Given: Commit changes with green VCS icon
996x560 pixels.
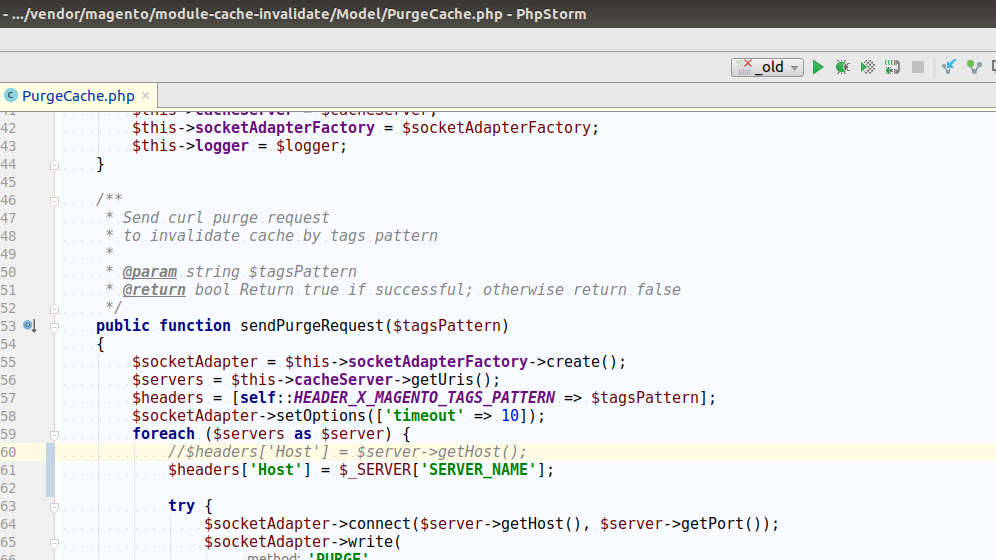Looking at the screenshot, I should click(x=974, y=67).
